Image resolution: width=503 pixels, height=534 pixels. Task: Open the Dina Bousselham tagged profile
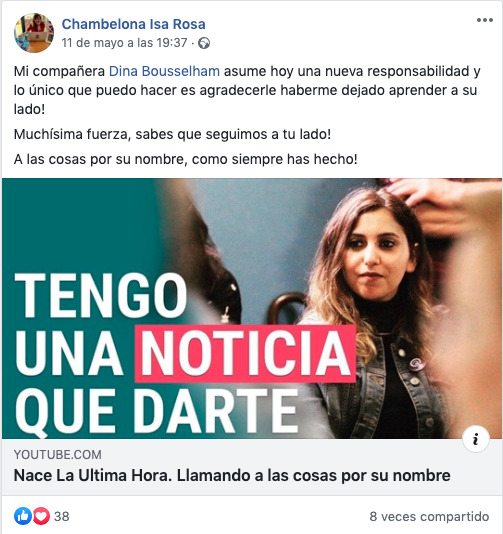pyautogui.click(x=164, y=72)
